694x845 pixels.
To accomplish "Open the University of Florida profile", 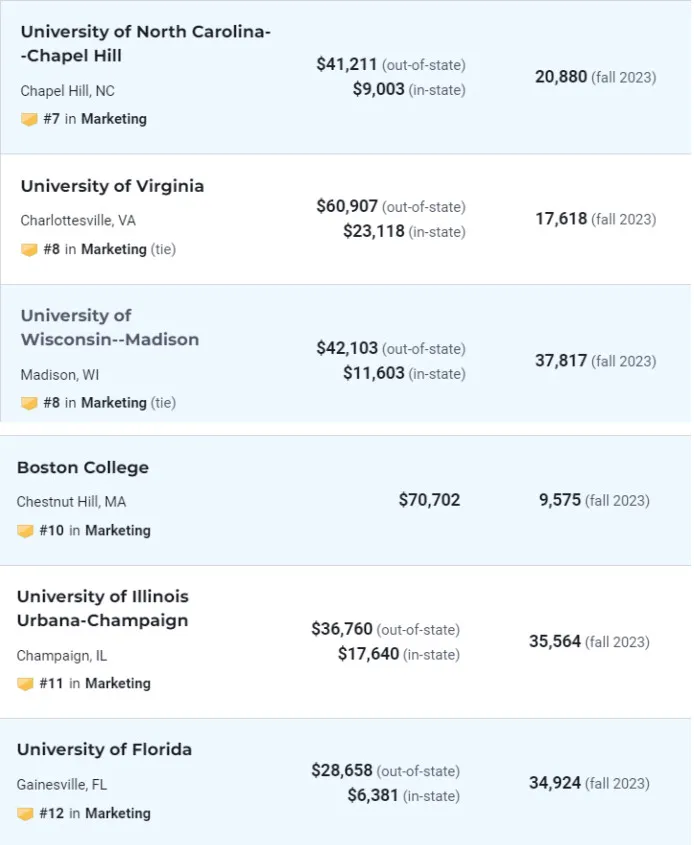I will click(x=104, y=750).
